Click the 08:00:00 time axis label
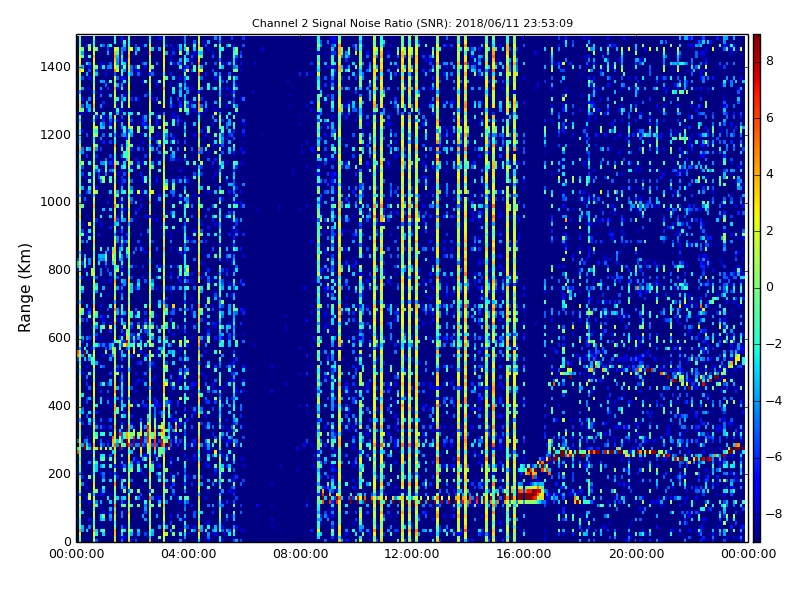 [301, 554]
